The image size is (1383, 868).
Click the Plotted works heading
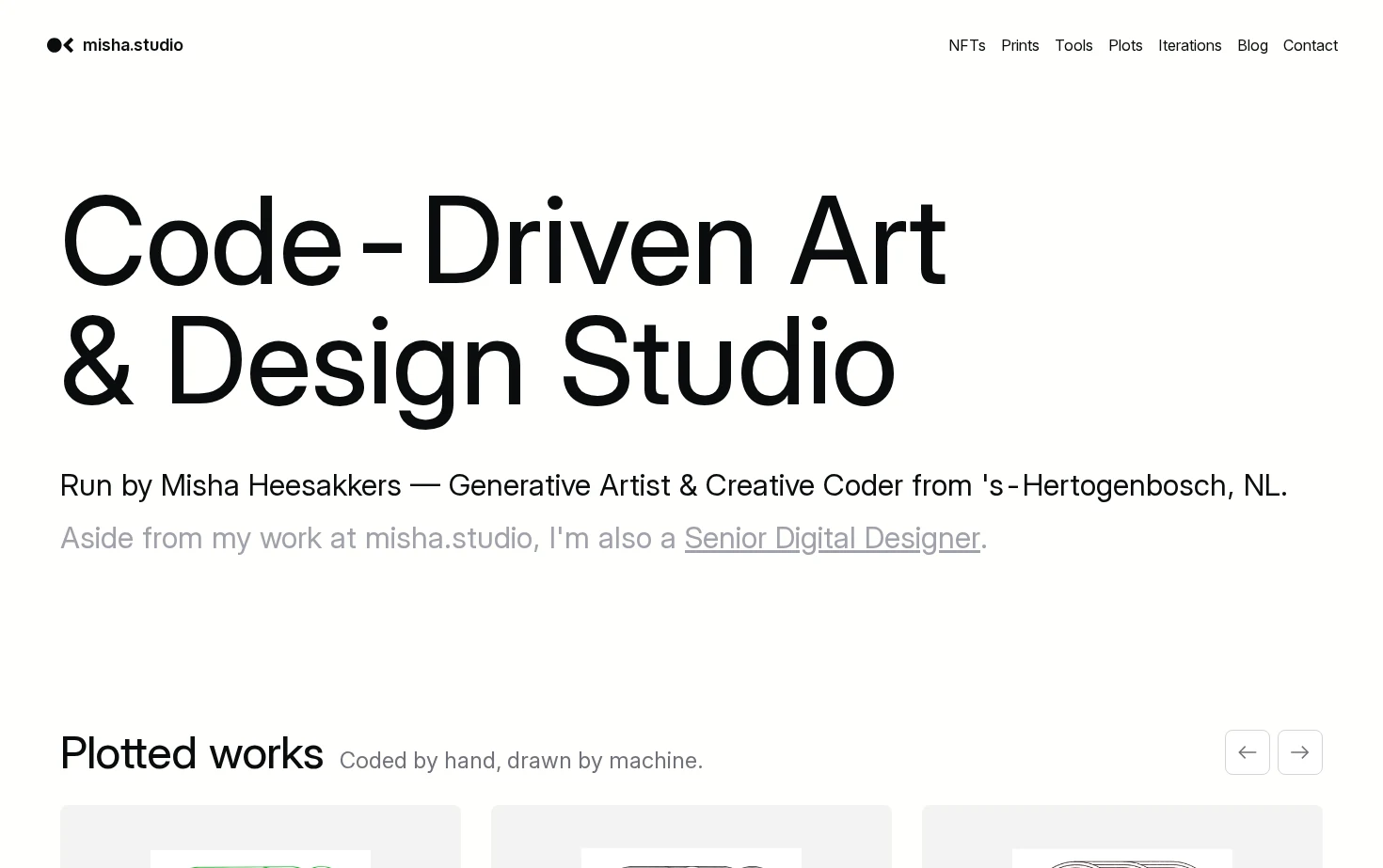tap(192, 753)
